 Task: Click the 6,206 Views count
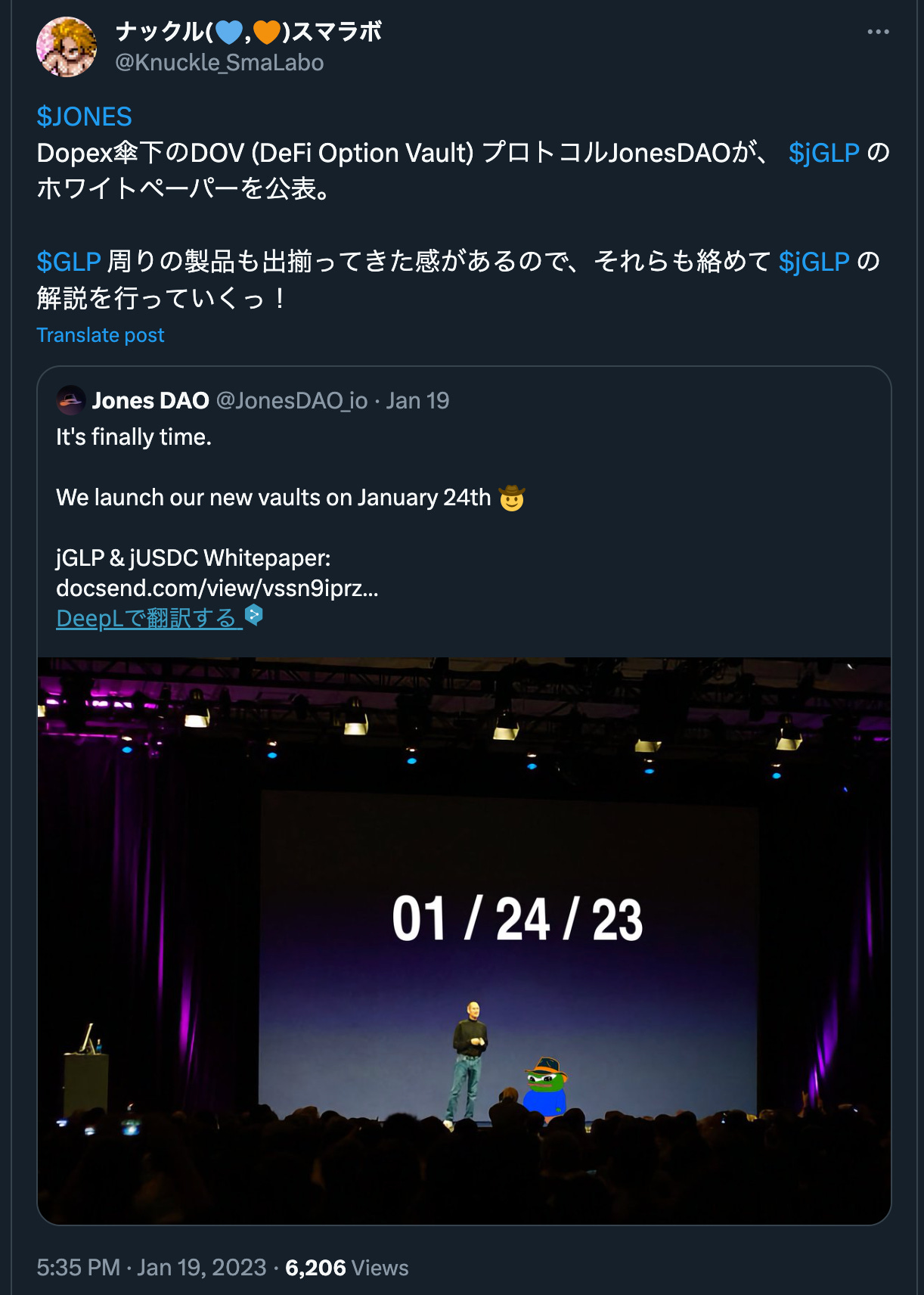click(x=346, y=1267)
